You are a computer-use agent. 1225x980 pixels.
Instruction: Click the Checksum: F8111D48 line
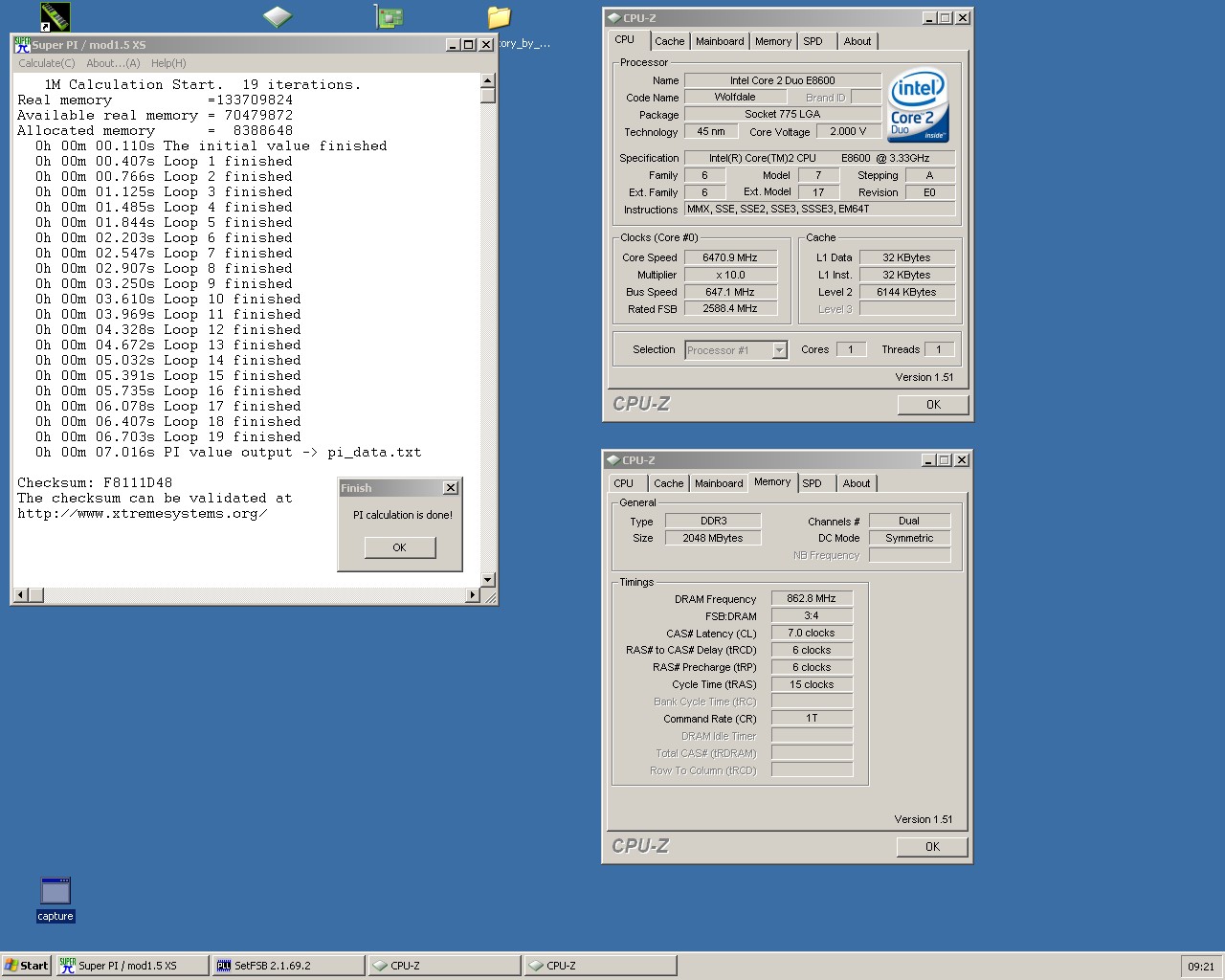pos(95,483)
